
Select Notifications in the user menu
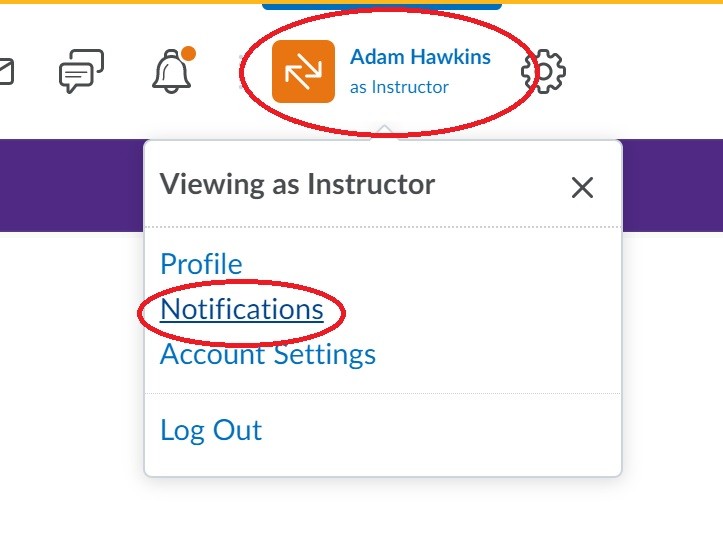click(x=242, y=309)
